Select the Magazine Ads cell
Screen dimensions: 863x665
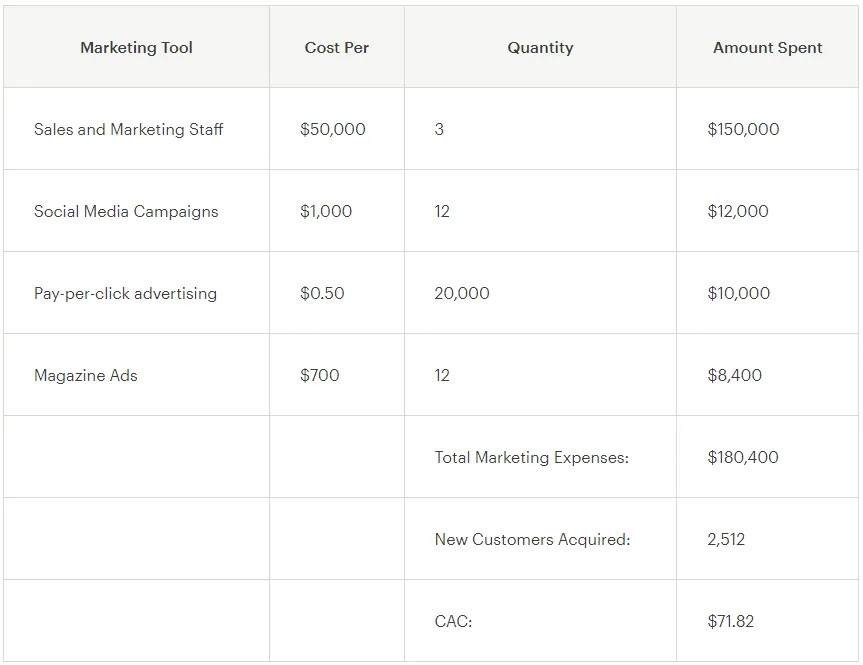[x=86, y=376]
